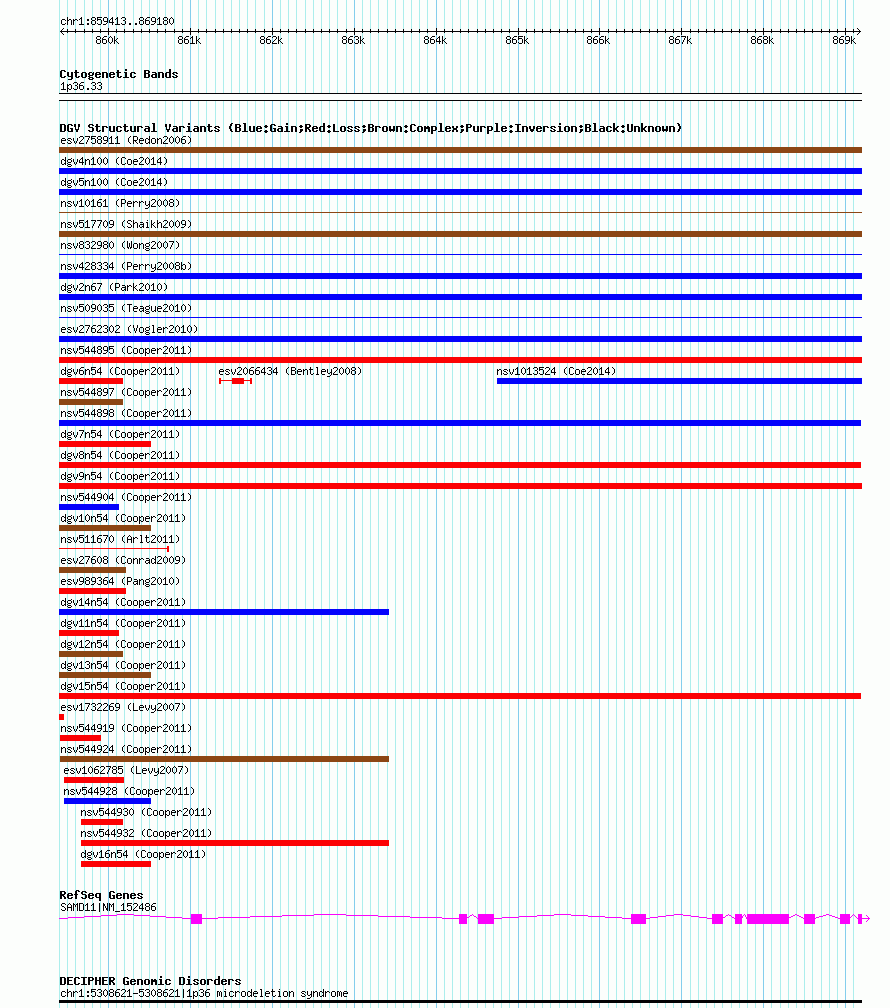The image size is (890, 1008).
Task: Click the first SAMD11 exon box near 861k
Action: coord(197,919)
